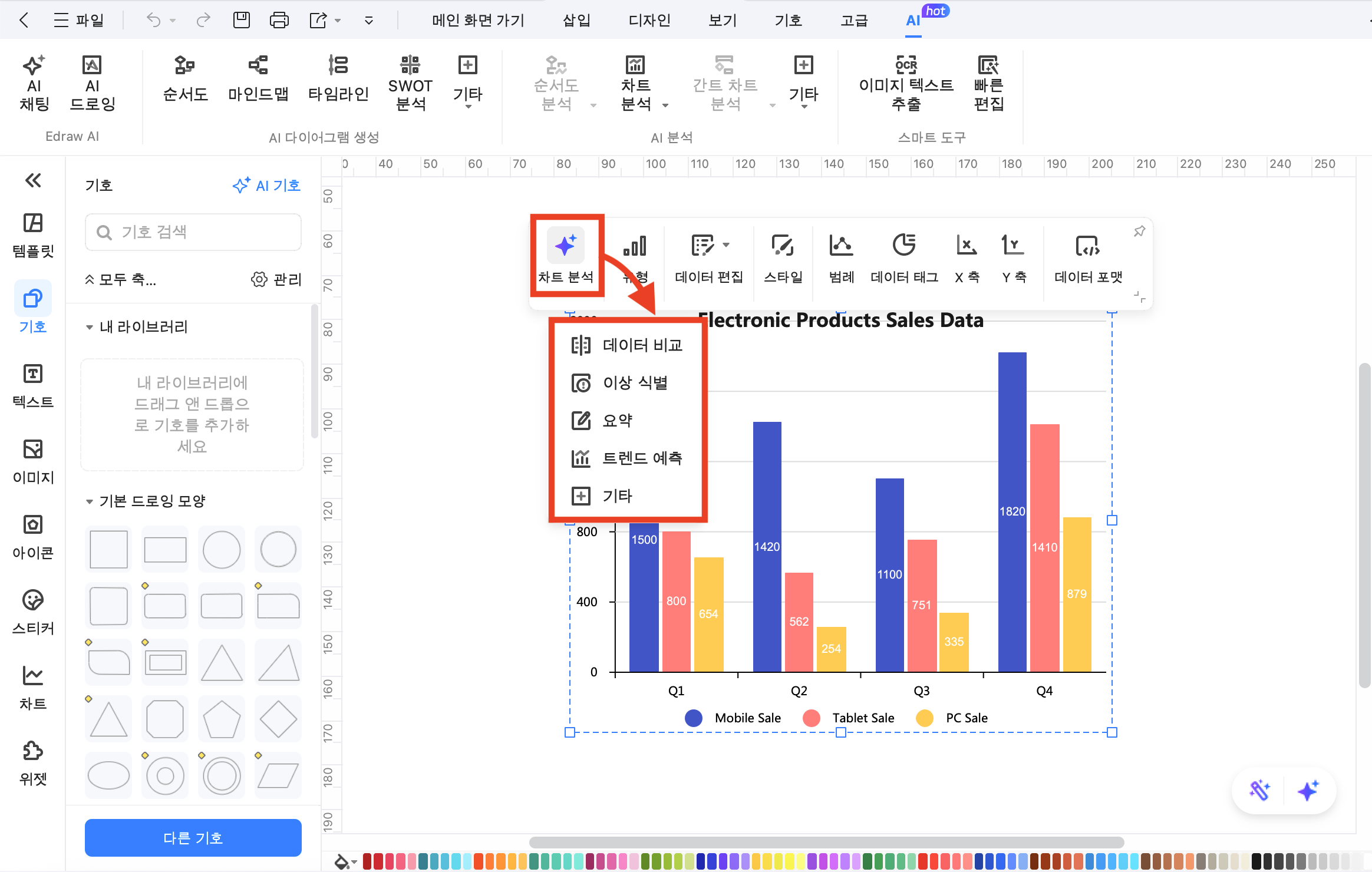Select 기타 in chart analysis menu
The width and height of the screenshot is (1372, 872).
click(628, 496)
